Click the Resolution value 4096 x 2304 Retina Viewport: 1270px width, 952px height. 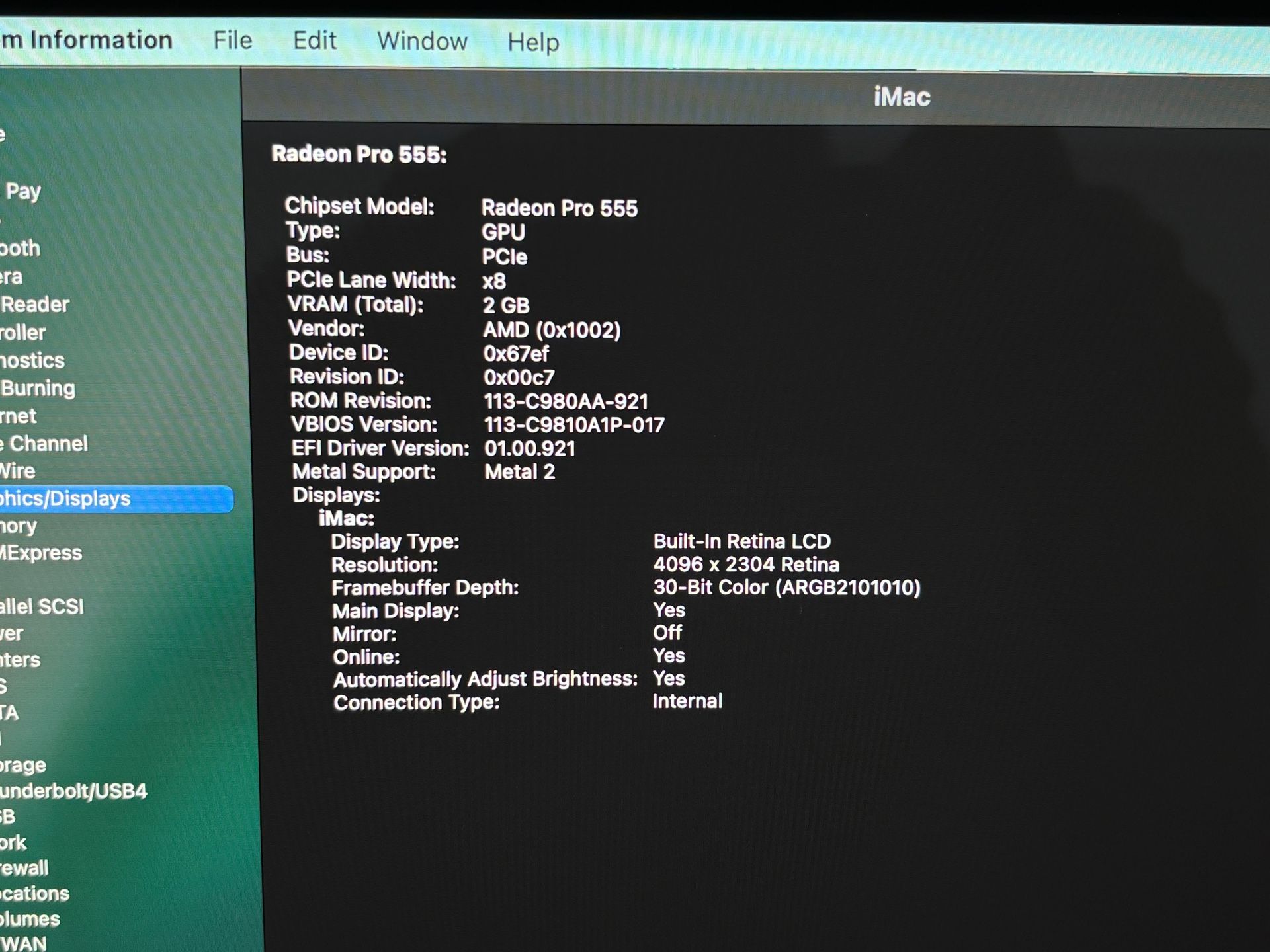point(746,565)
